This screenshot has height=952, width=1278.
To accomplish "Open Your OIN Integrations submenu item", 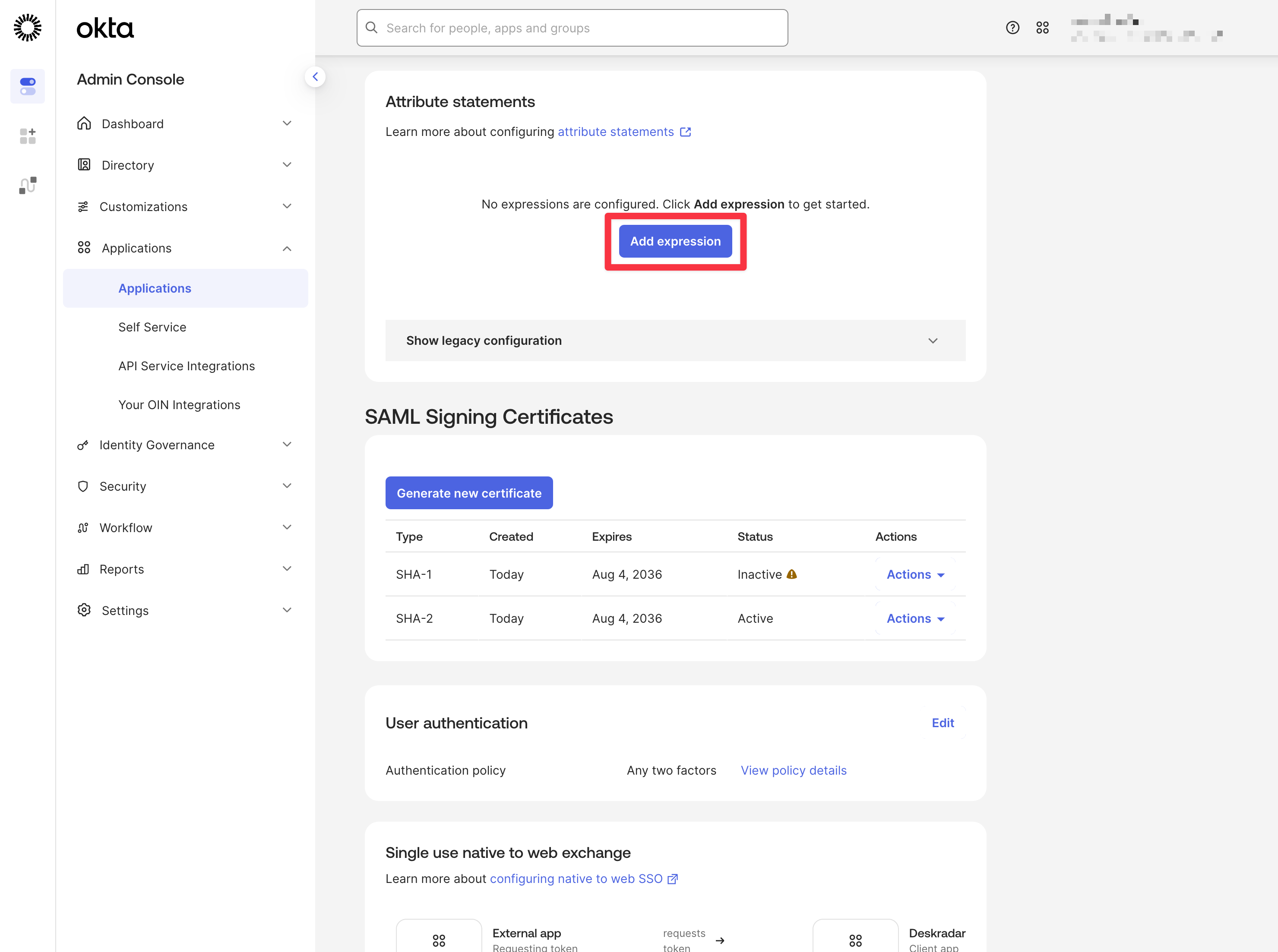I will pyautogui.click(x=179, y=405).
